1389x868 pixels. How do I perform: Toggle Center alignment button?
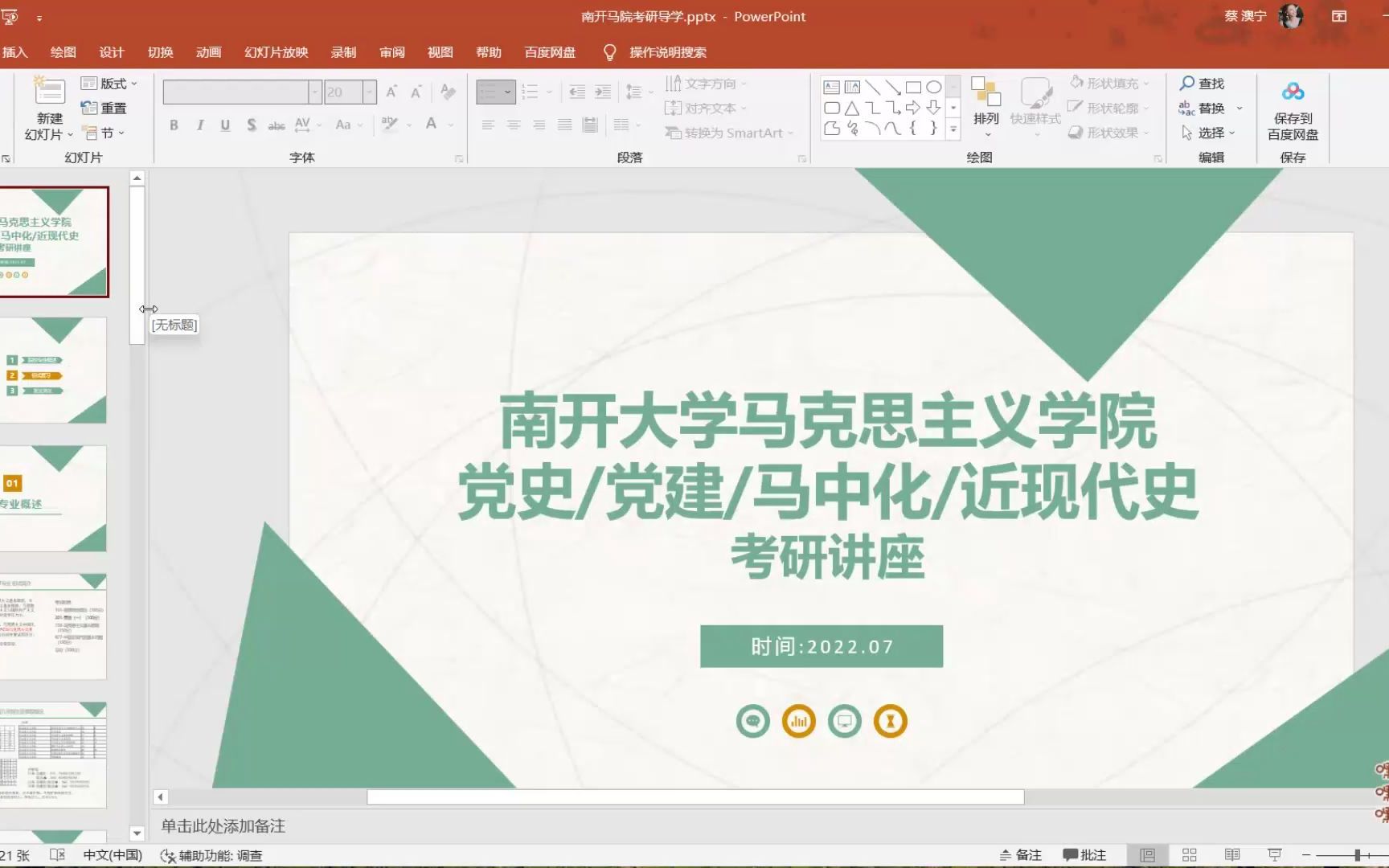(514, 125)
